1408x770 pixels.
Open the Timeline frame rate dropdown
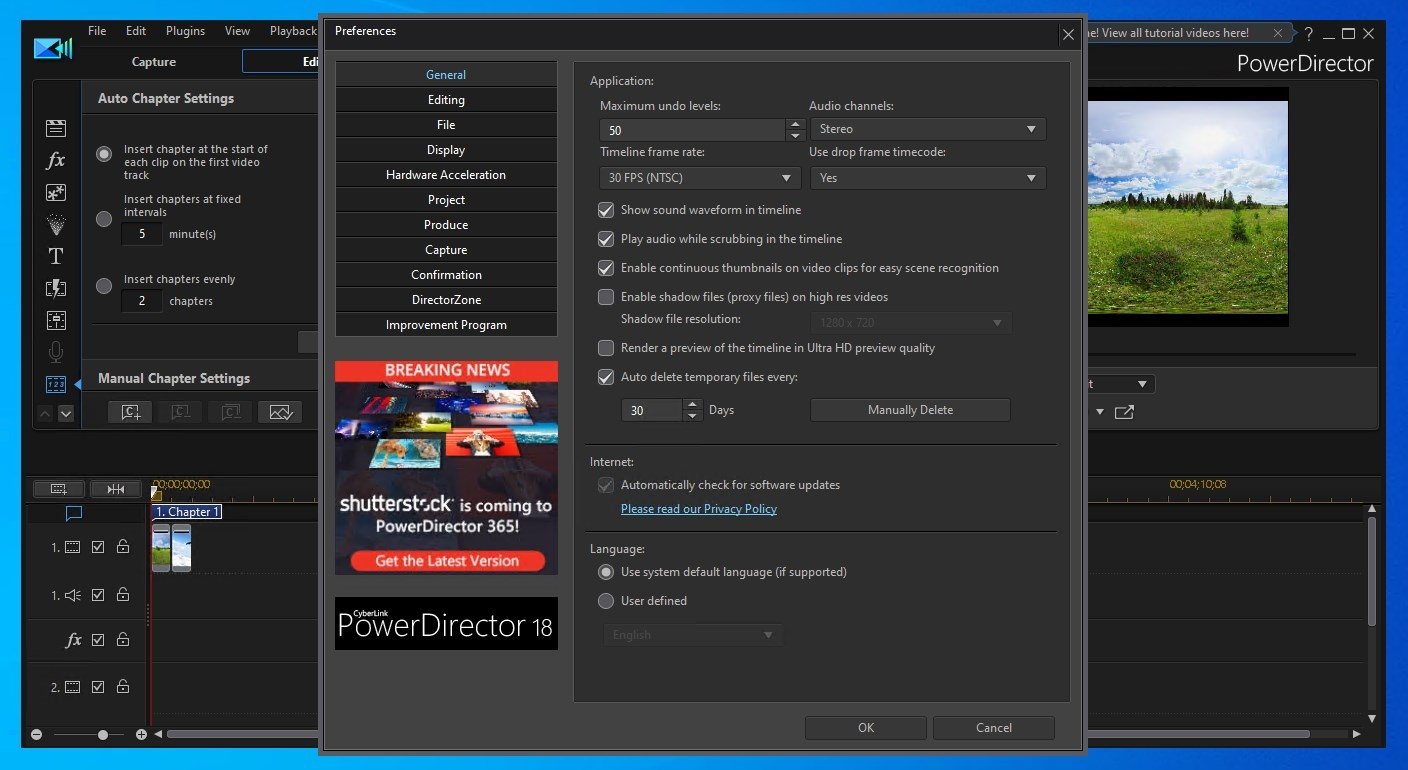pyautogui.click(x=700, y=178)
